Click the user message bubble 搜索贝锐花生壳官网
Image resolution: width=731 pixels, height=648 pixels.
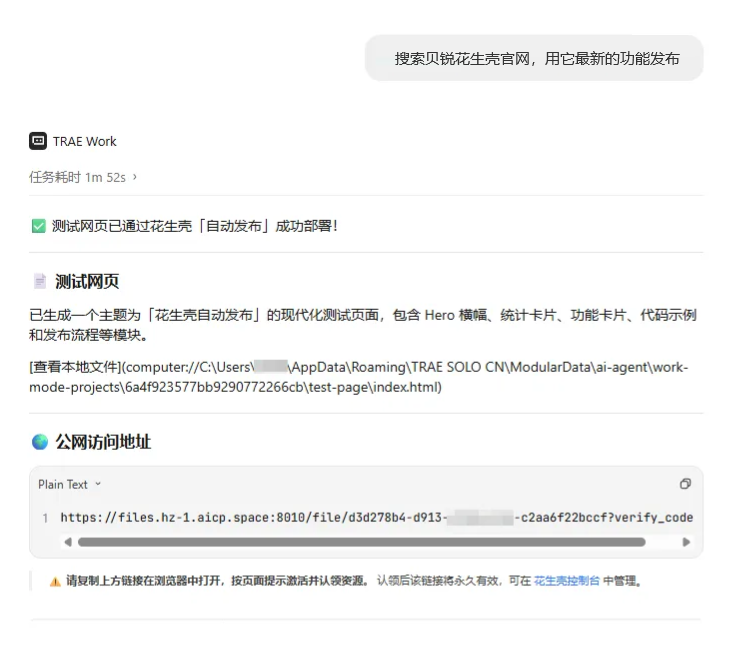tap(534, 58)
